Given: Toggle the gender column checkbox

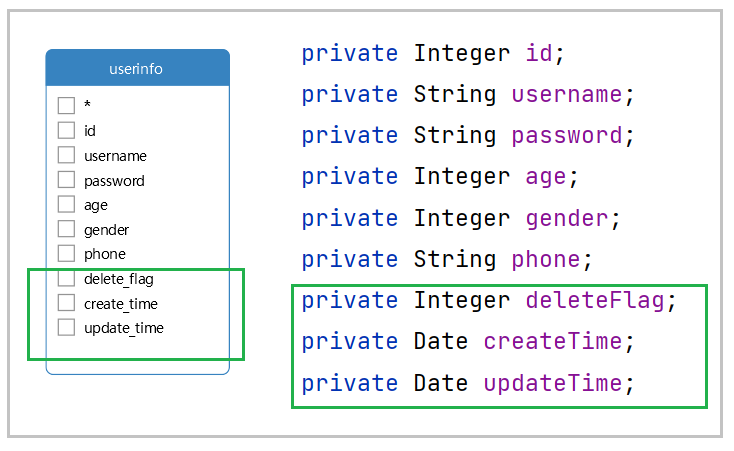Looking at the screenshot, I should [x=66, y=229].
